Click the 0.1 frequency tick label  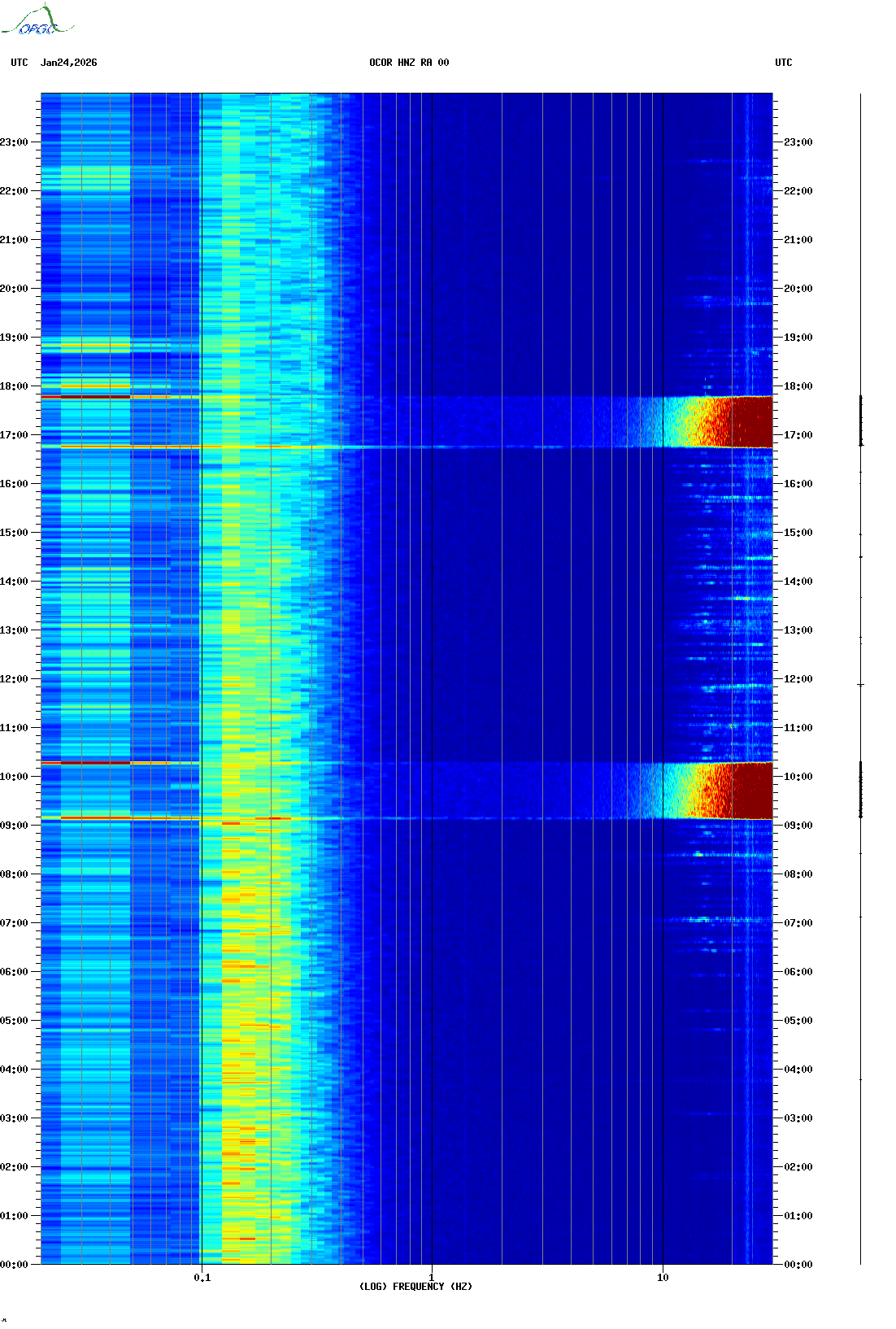[x=202, y=1278]
